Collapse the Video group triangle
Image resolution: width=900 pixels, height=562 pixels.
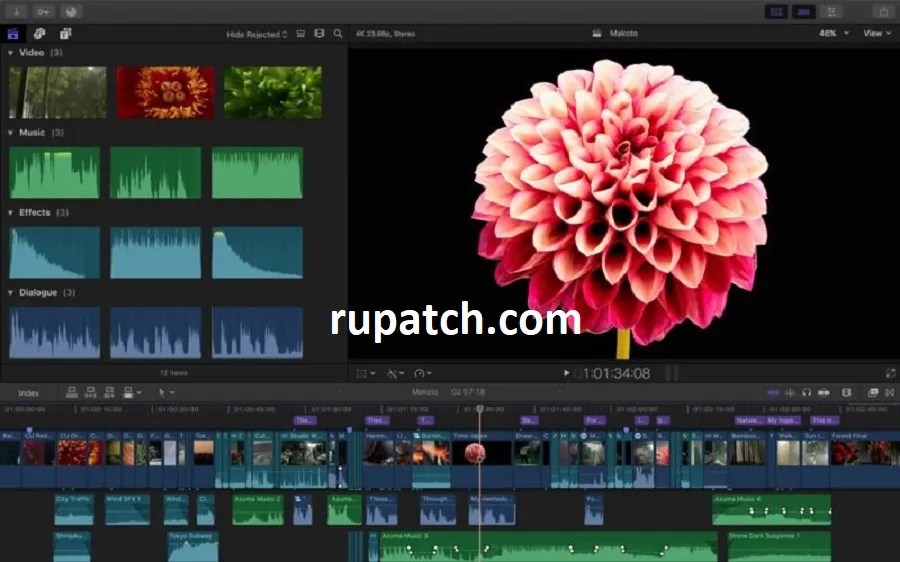(10, 52)
